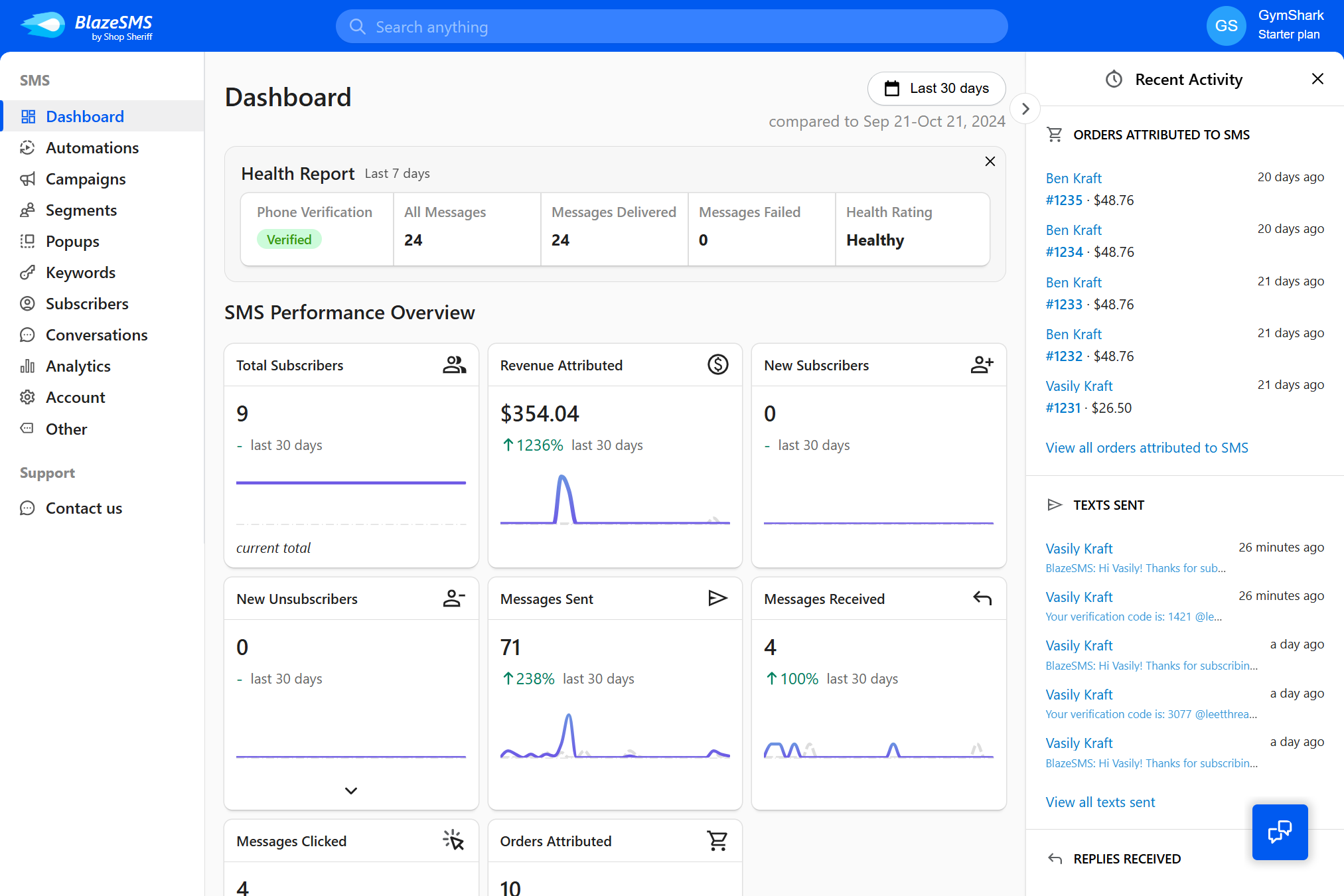Click order #1232 link
The image size is (1344, 896).
pyautogui.click(x=1064, y=356)
